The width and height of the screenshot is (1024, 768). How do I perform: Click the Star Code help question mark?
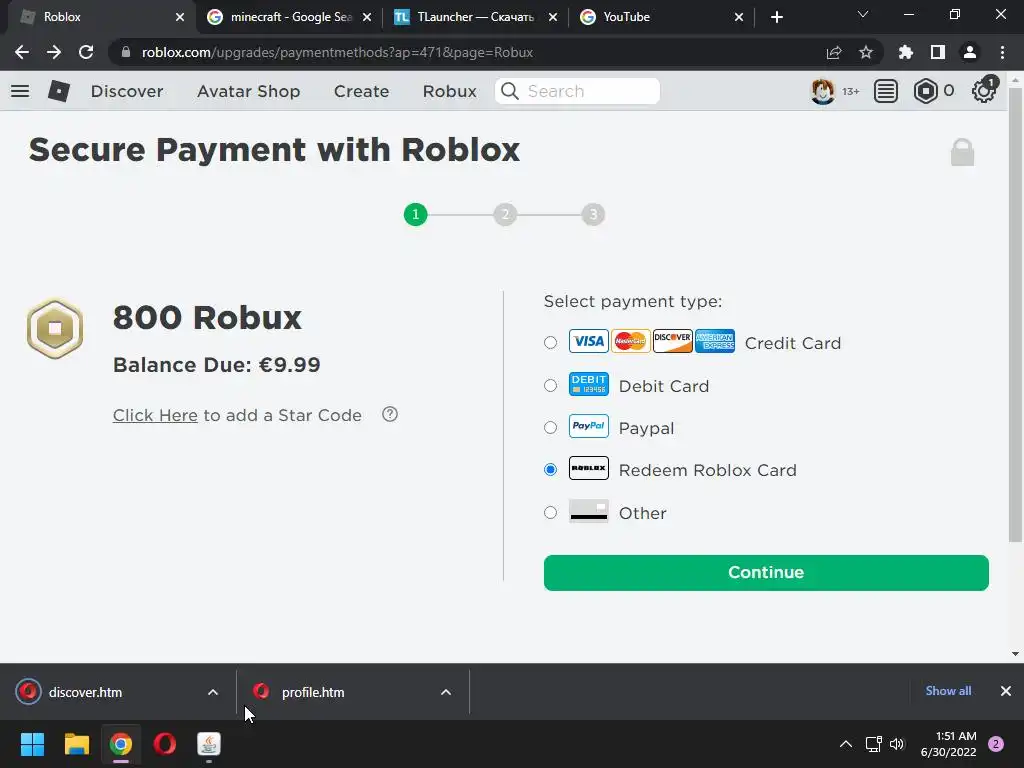point(390,414)
